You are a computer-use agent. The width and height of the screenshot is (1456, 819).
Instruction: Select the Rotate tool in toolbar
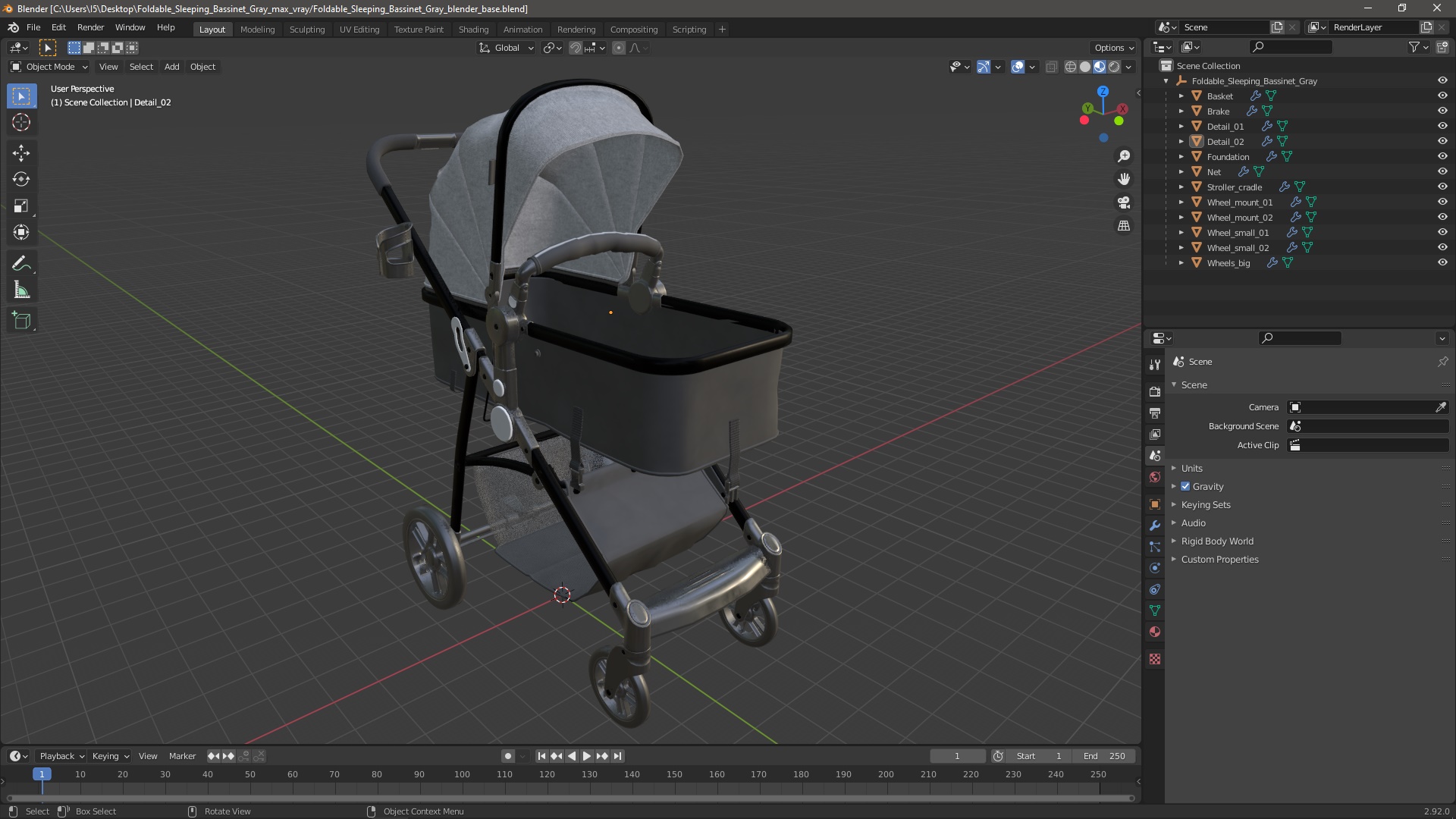(21, 180)
